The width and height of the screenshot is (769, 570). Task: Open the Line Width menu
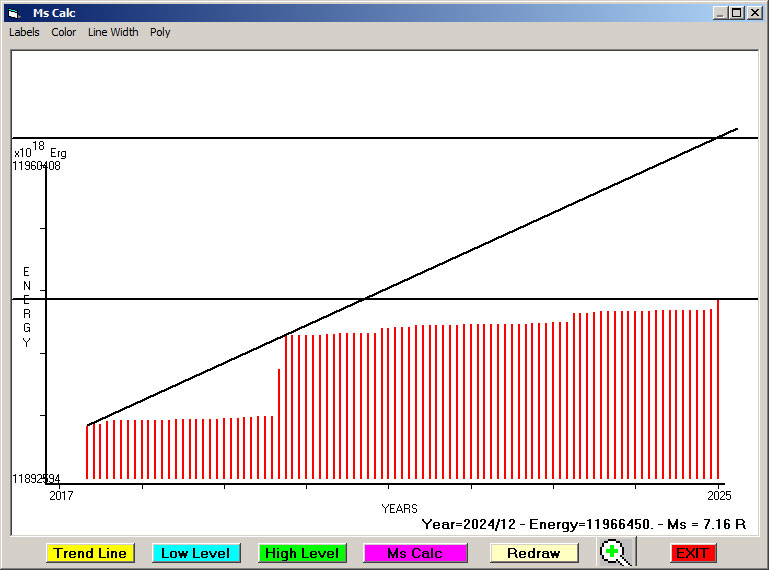[x=113, y=32]
